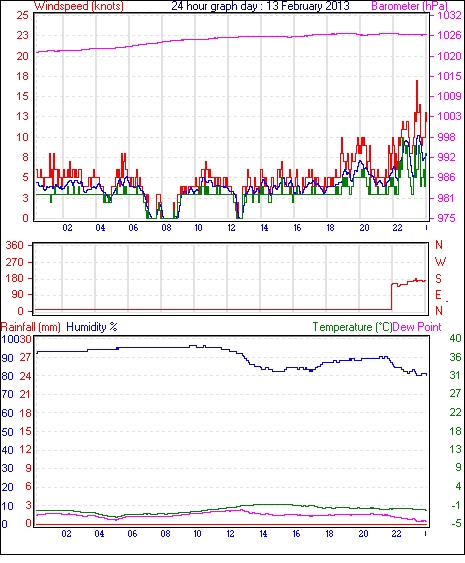The height and width of the screenshot is (563, 465).
Task: Click the 40 degree temperature scale value
Action: click(455, 338)
